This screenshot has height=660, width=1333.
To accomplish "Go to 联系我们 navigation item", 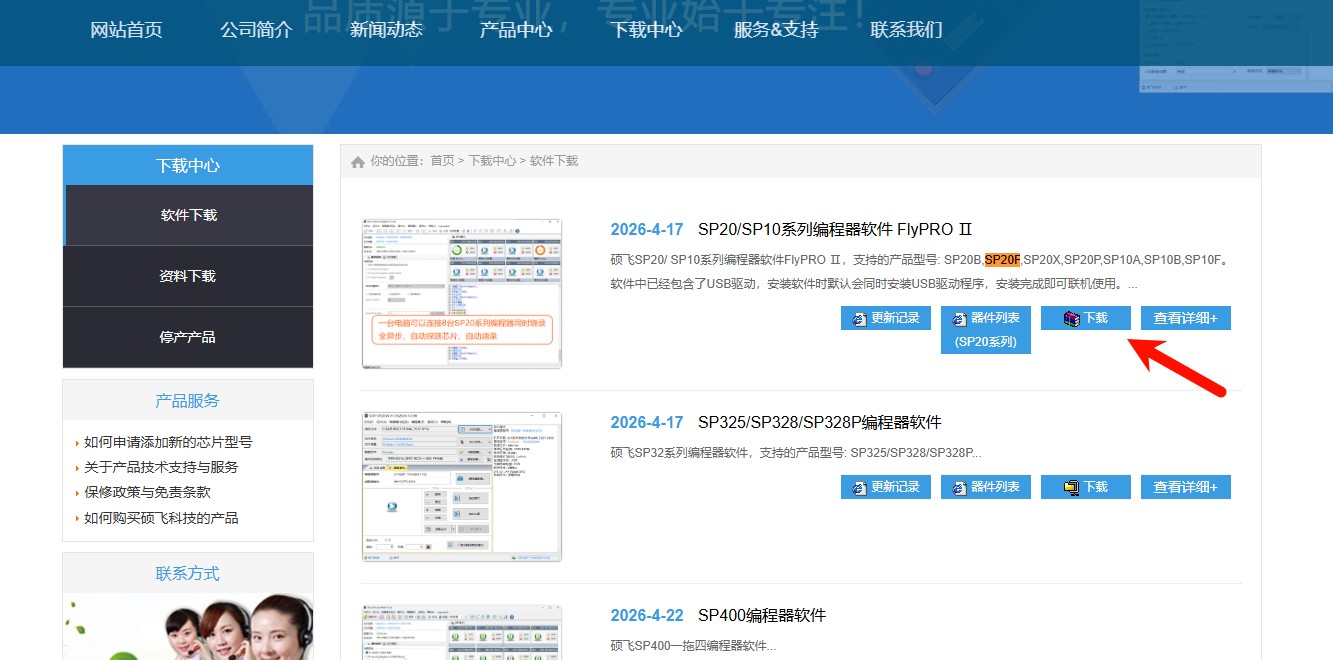I will tap(906, 30).
